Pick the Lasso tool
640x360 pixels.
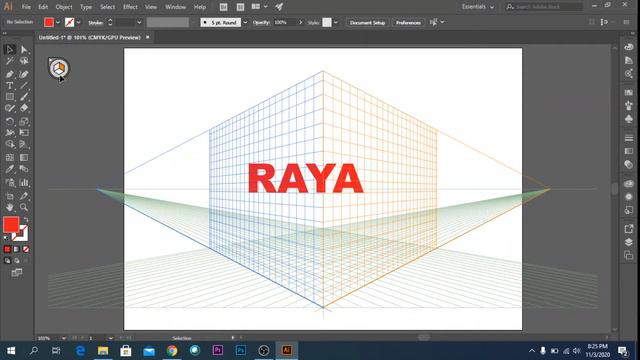click(24, 61)
